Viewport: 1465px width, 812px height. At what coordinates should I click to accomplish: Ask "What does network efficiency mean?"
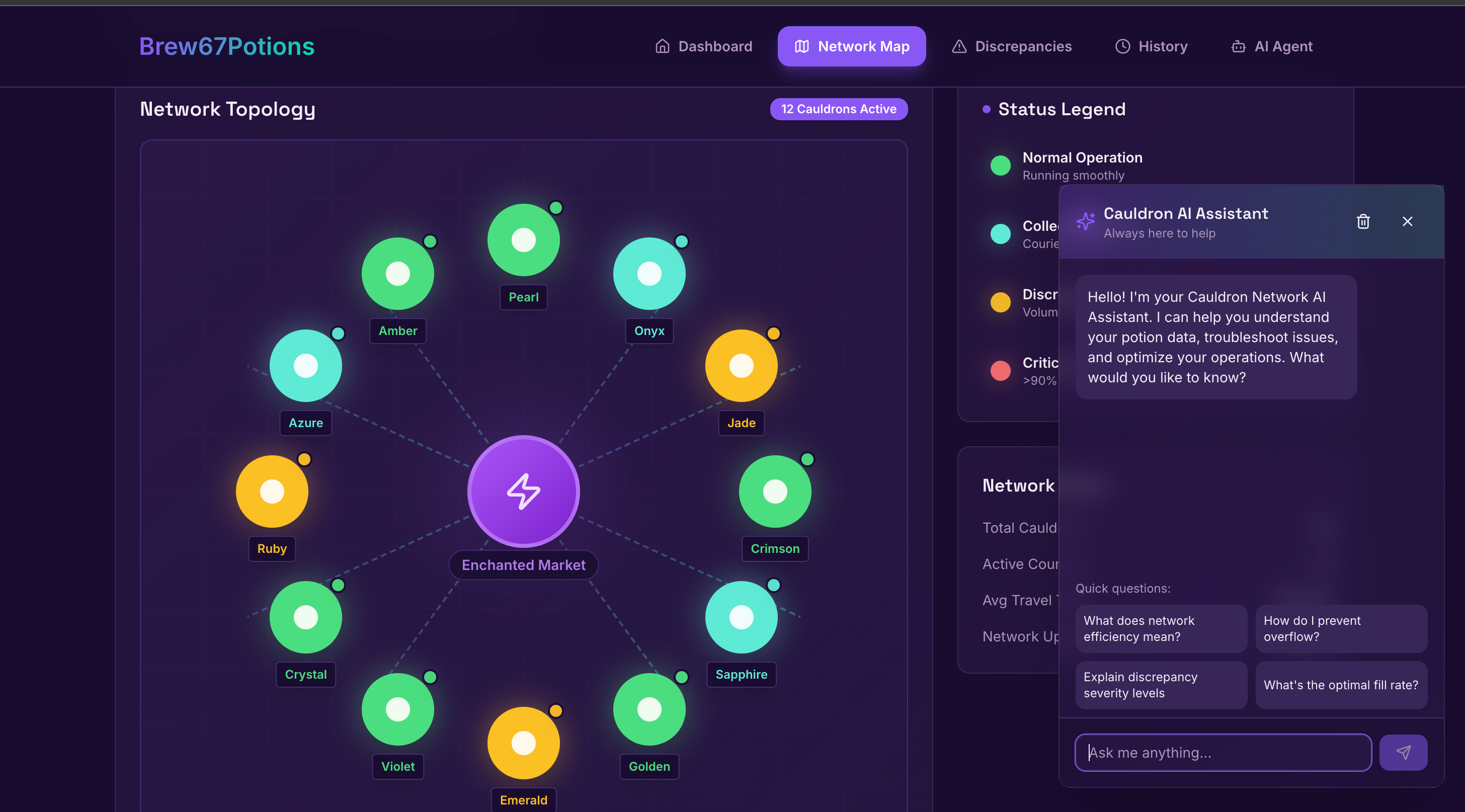point(1160,628)
